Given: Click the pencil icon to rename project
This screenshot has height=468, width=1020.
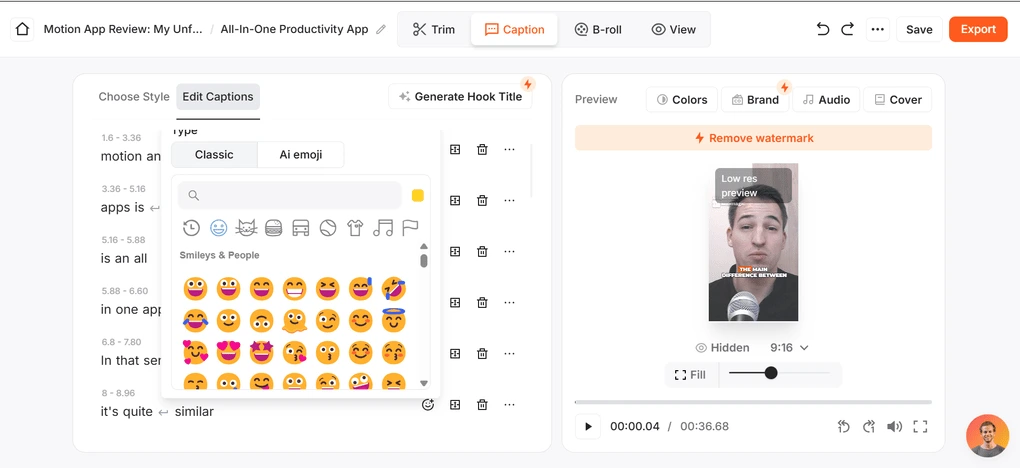Looking at the screenshot, I should click(x=381, y=30).
